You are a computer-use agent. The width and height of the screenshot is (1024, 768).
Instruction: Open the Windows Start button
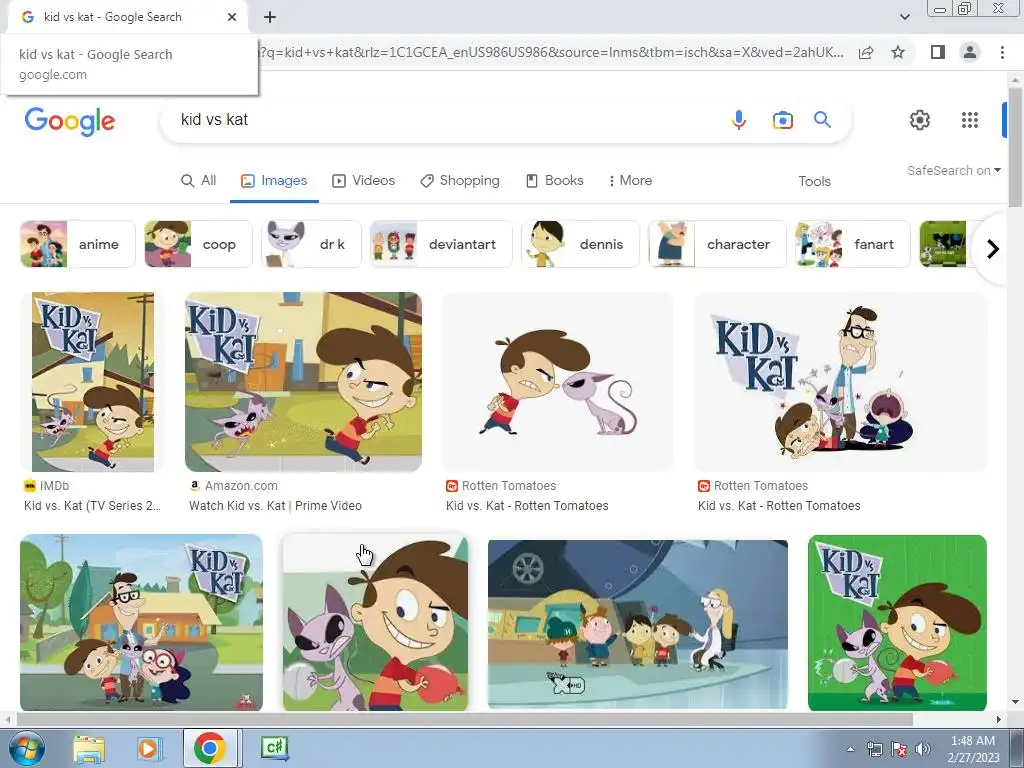(x=26, y=748)
